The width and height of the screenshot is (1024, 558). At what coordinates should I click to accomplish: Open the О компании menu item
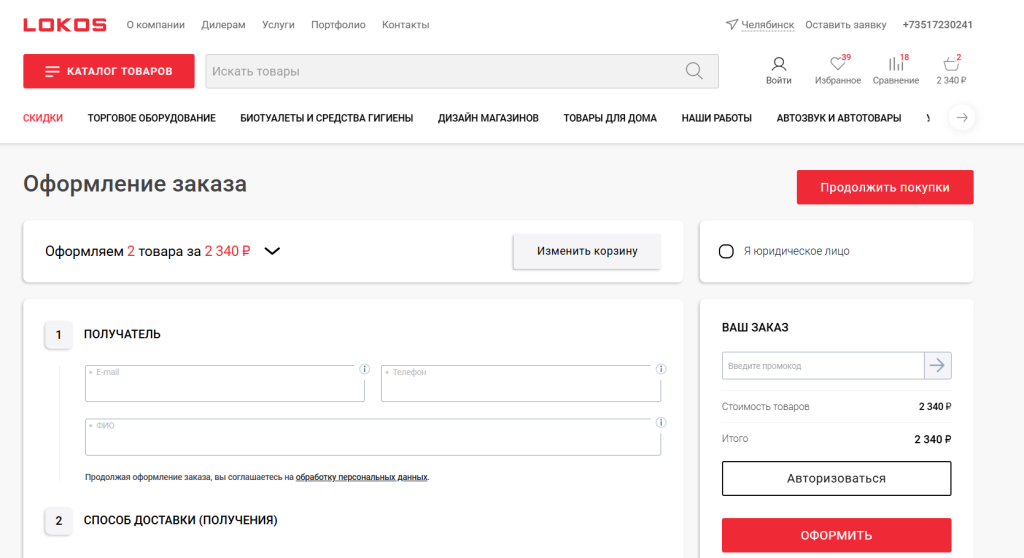pyautogui.click(x=155, y=25)
